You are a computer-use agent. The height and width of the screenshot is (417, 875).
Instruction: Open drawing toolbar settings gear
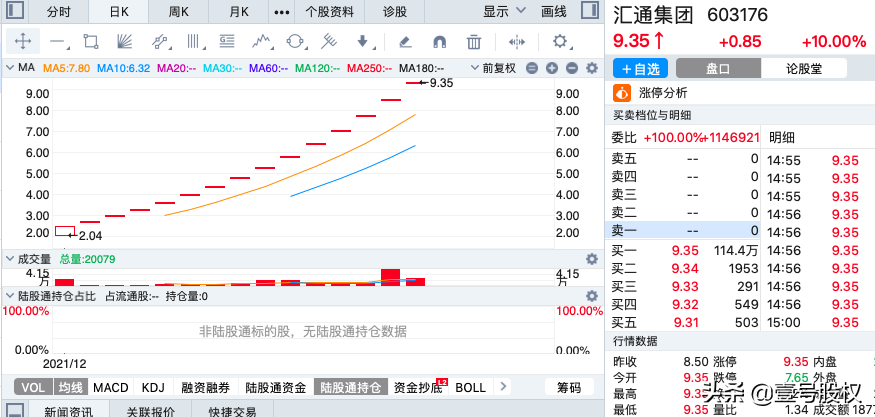(x=560, y=41)
